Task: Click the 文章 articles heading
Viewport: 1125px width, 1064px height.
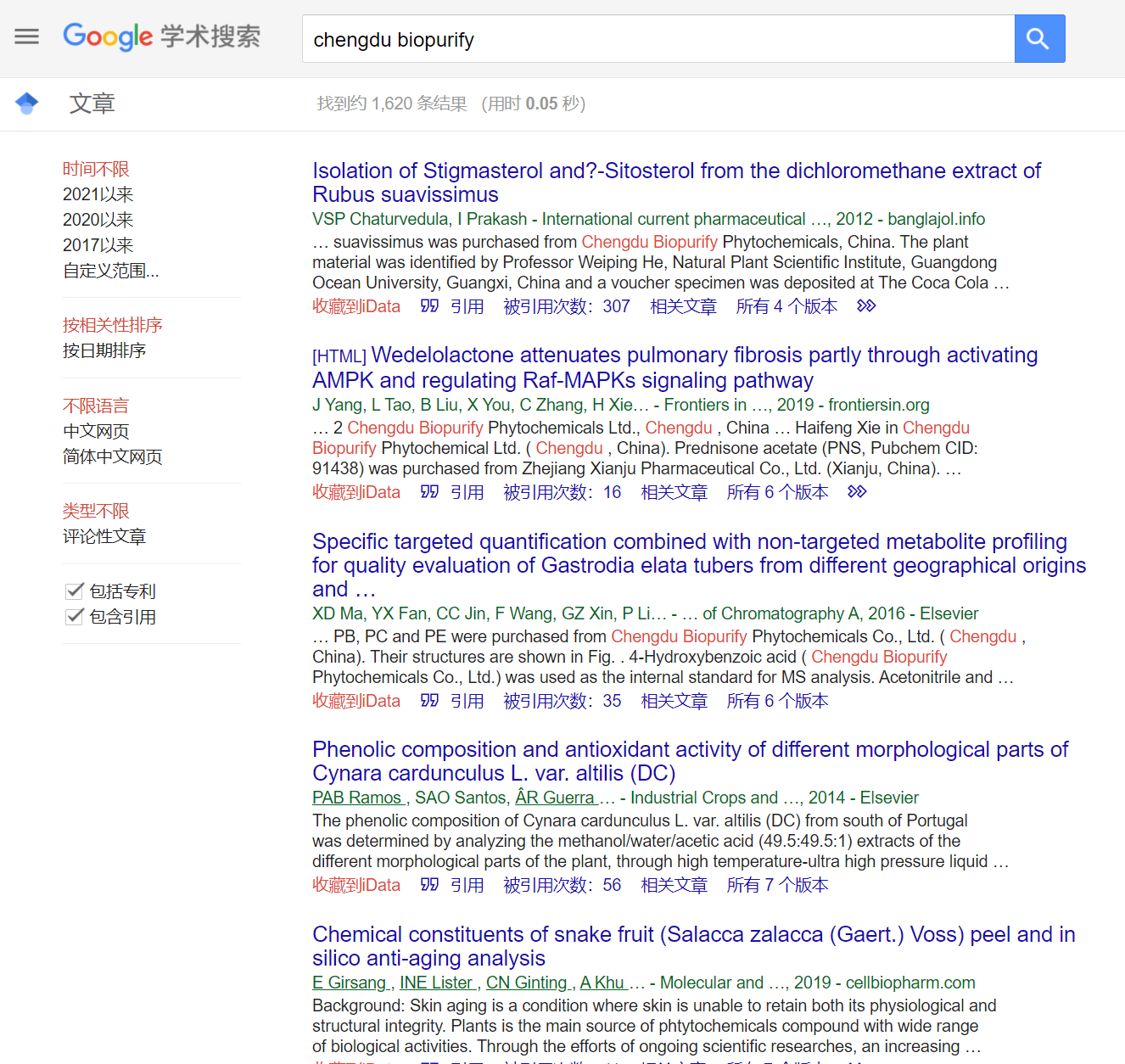Action: click(x=92, y=104)
